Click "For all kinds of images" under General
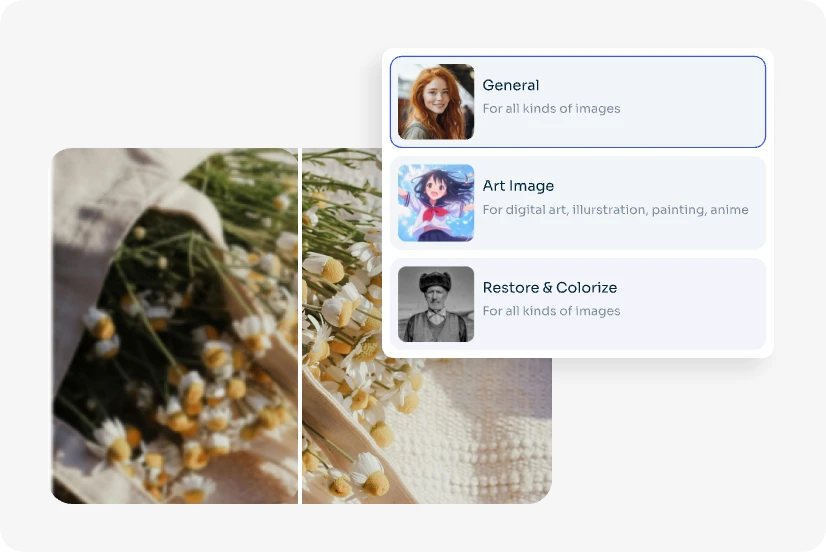The height and width of the screenshot is (552, 826). [x=551, y=109]
